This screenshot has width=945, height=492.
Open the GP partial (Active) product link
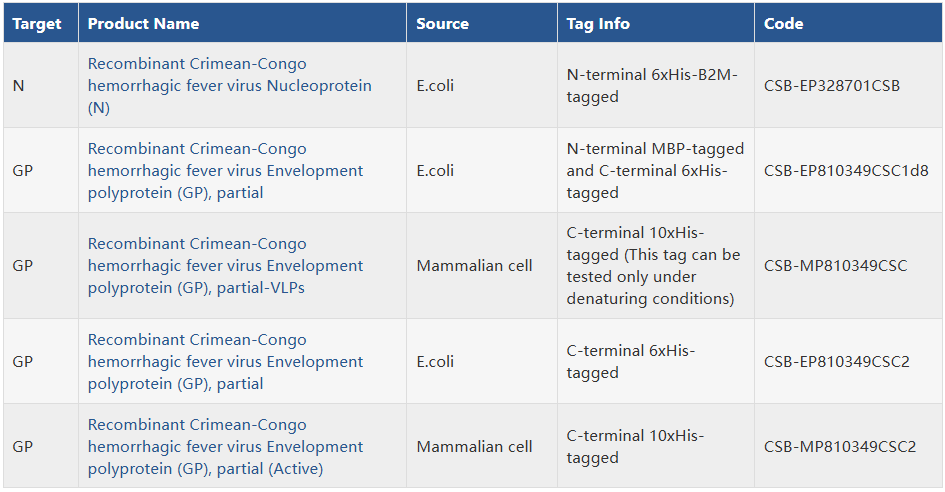pos(225,447)
